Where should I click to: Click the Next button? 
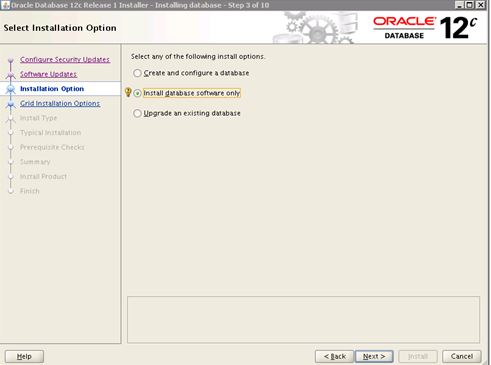(x=374, y=356)
